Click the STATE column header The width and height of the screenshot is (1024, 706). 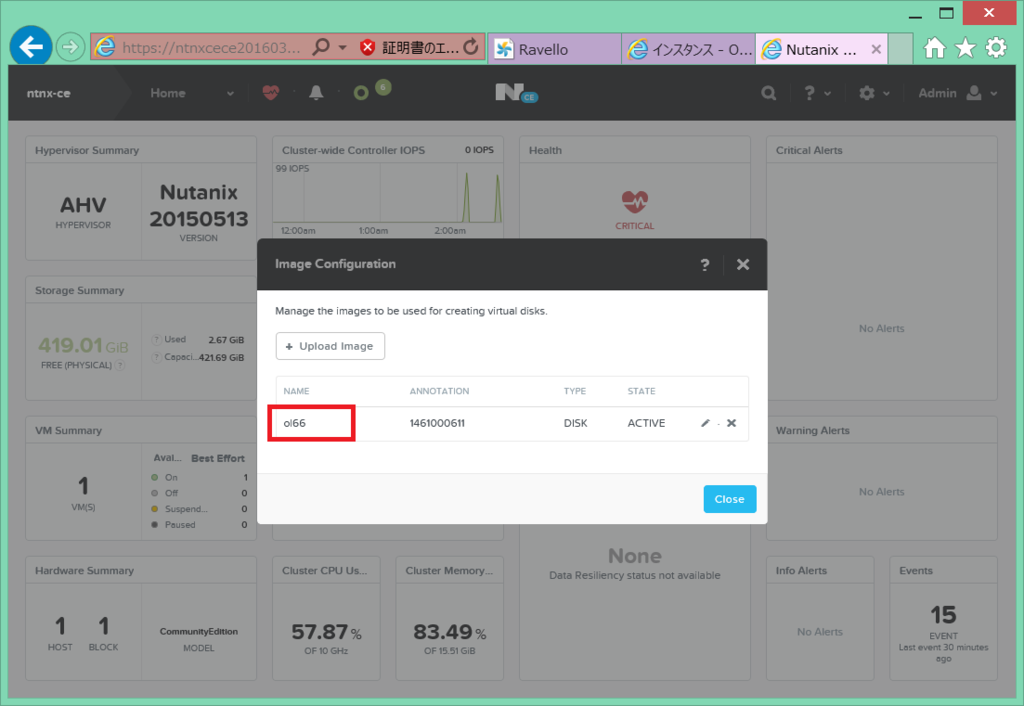[x=641, y=391]
